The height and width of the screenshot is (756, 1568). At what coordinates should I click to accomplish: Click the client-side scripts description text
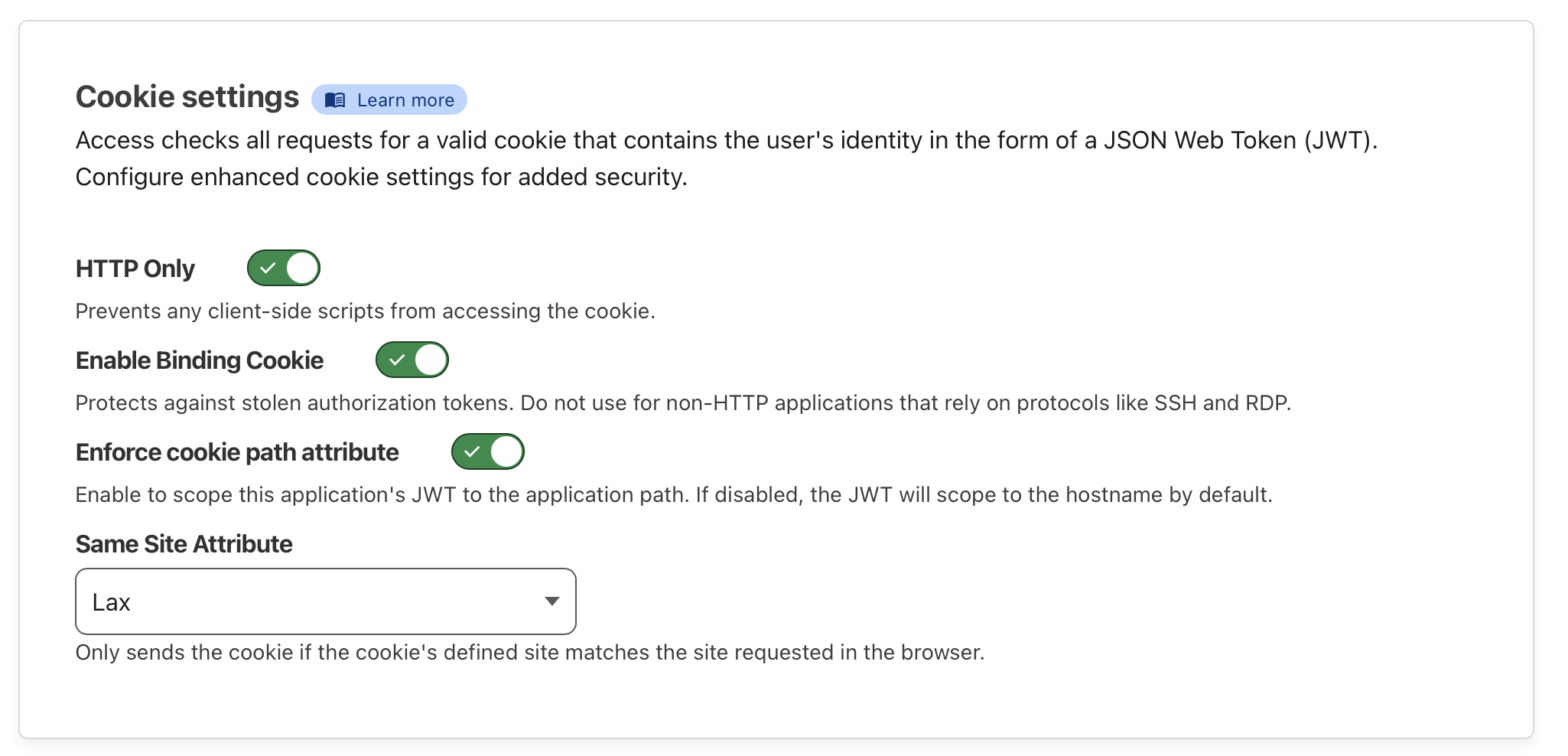click(x=366, y=311)
